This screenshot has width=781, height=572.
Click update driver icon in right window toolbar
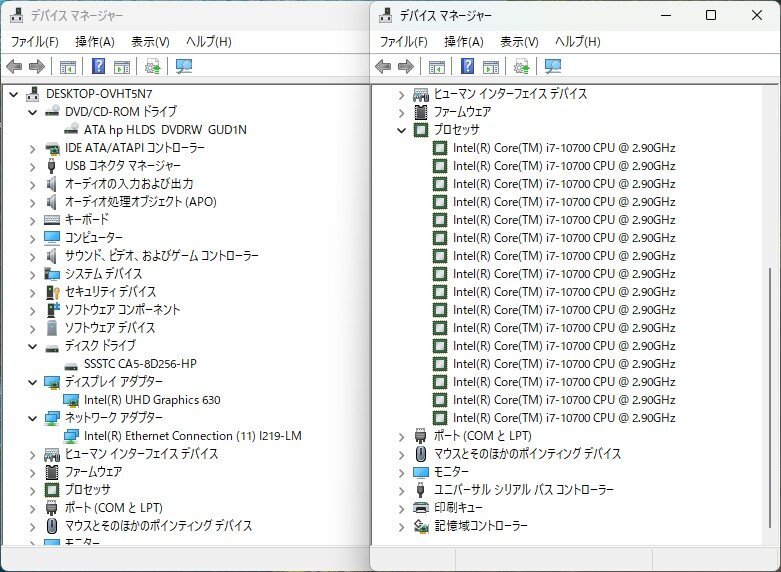[x=521, y=66]
